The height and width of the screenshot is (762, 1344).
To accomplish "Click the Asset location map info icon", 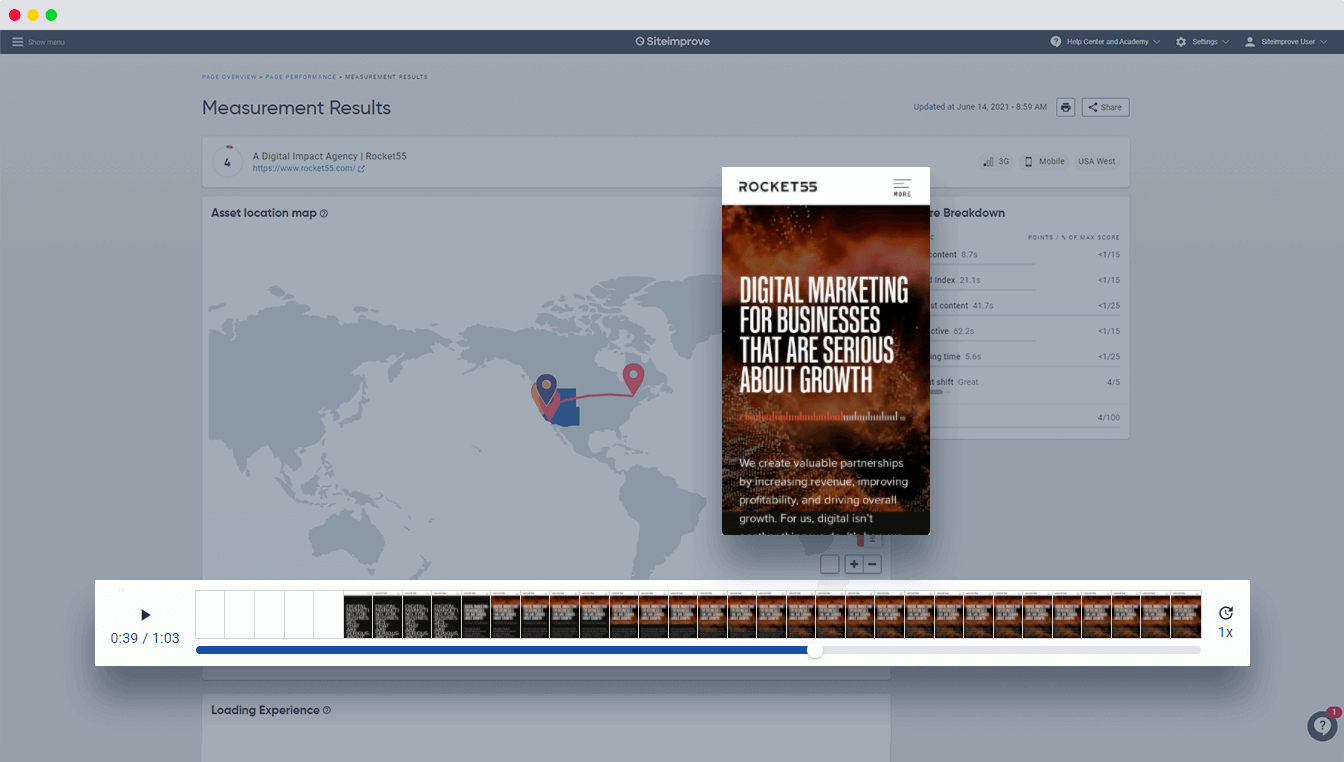I will pyautogui.click(x=324, y=213).
